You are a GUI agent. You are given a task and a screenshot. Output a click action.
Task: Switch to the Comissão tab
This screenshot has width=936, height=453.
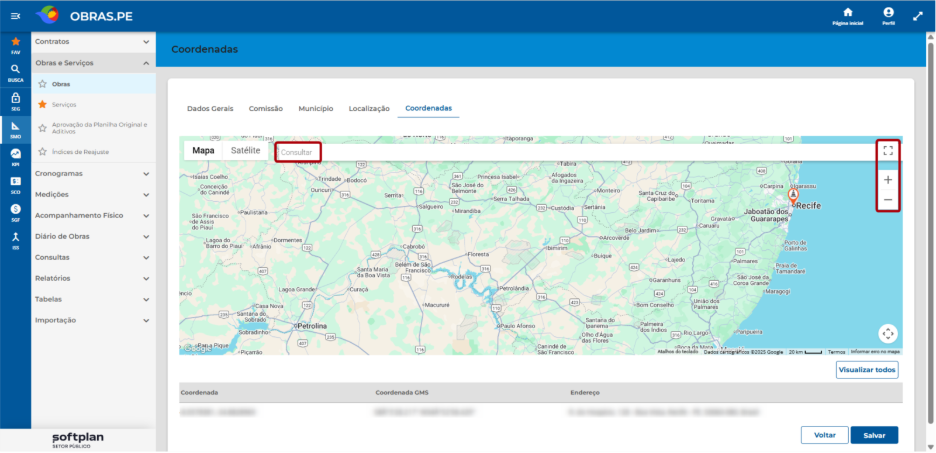click(266, 109)
